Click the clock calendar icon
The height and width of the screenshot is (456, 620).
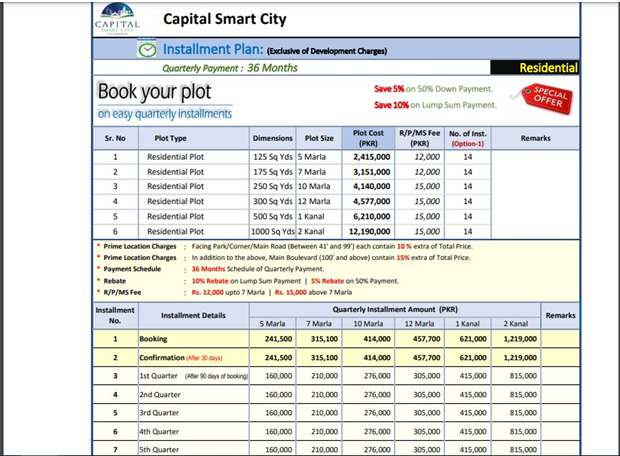tap(147, 49)
